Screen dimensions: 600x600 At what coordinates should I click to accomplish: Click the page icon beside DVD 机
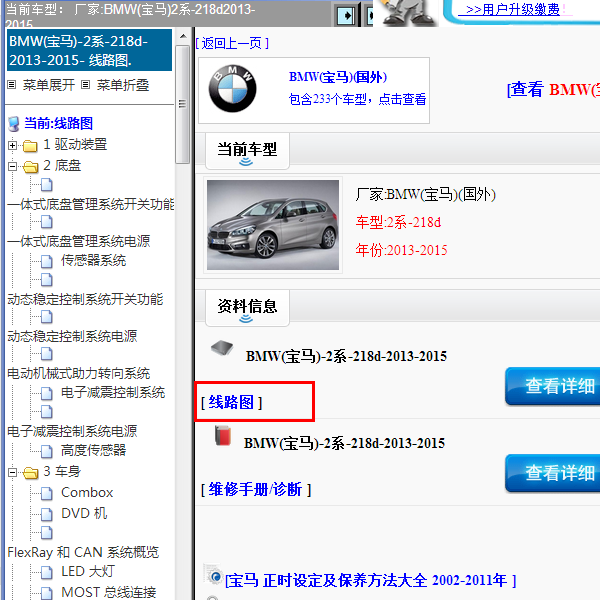[46, 514]
